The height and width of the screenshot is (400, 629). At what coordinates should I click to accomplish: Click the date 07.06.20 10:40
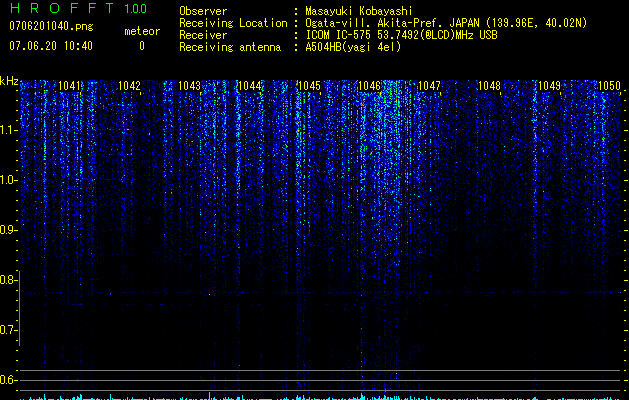(x=51, y=46)
